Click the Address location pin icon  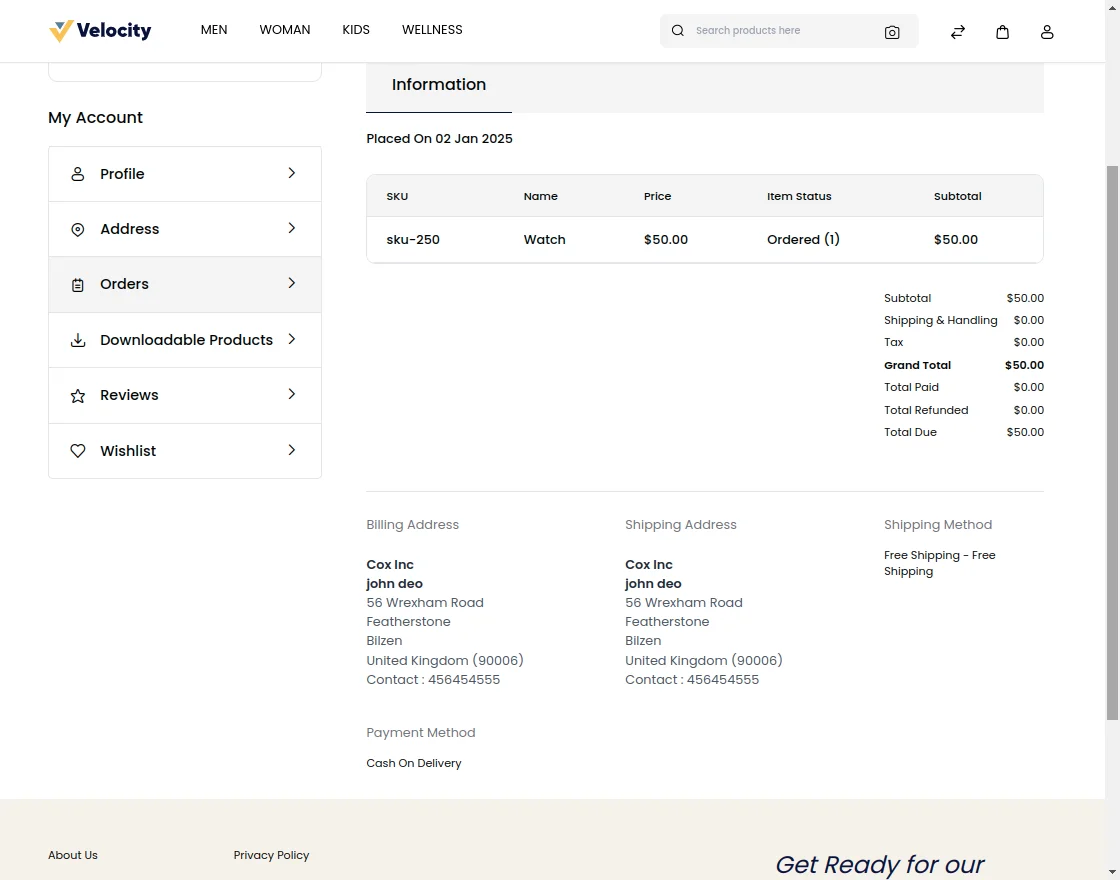[x=78, y=230]
